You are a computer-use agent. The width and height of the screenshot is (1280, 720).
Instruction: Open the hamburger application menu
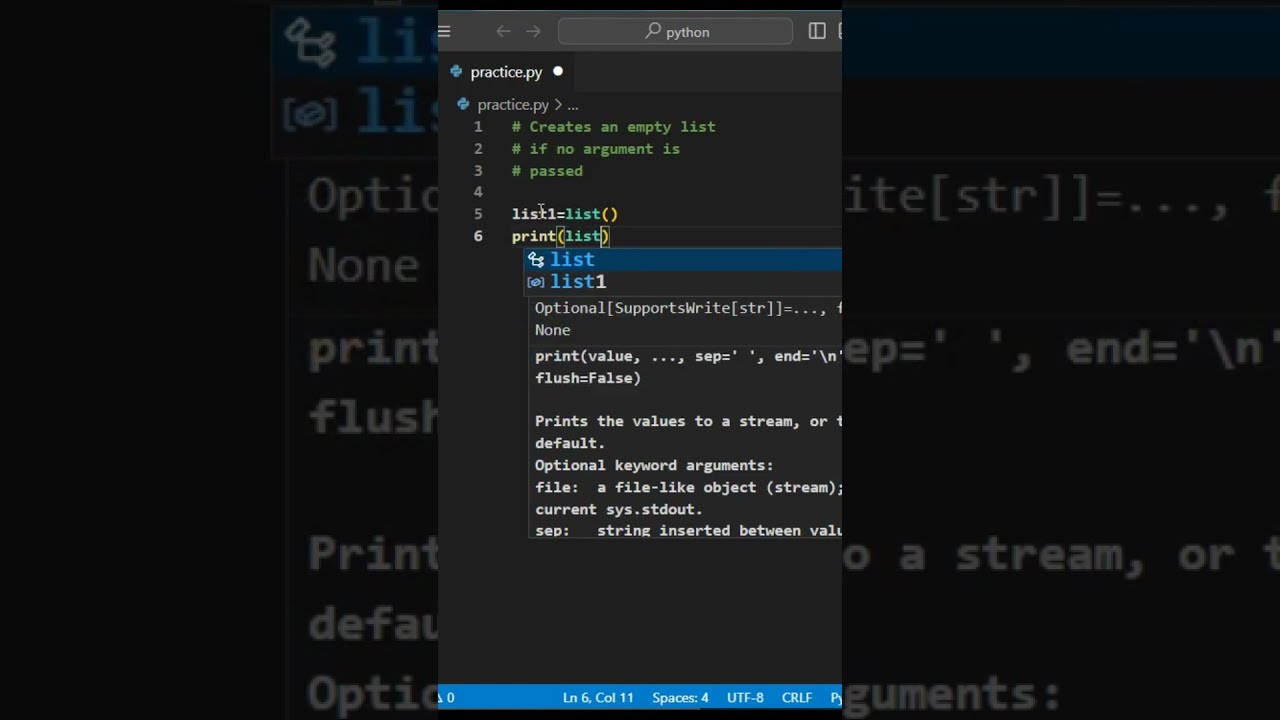coord(444,32)
